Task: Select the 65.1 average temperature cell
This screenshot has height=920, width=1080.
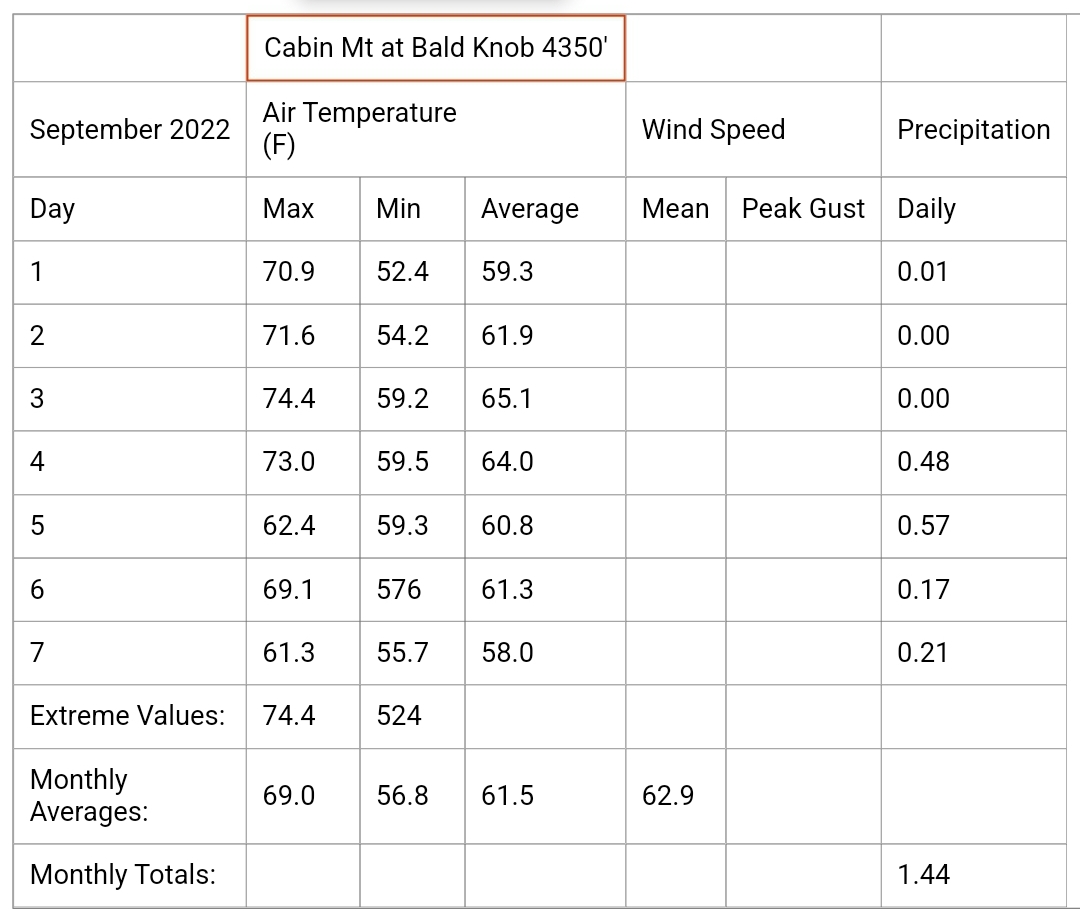Action: tap(545, 399)
